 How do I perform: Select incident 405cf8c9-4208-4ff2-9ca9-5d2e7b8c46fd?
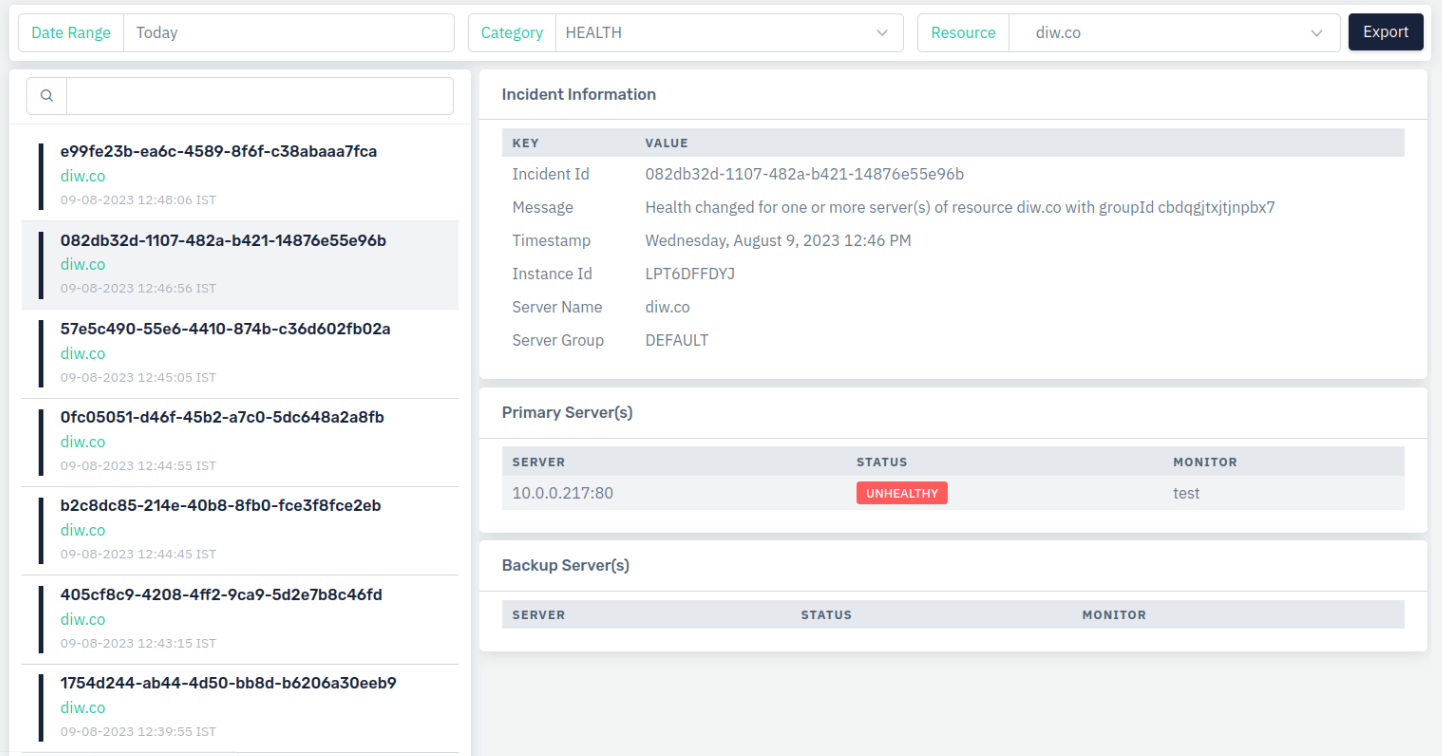[x=221, y=595]
